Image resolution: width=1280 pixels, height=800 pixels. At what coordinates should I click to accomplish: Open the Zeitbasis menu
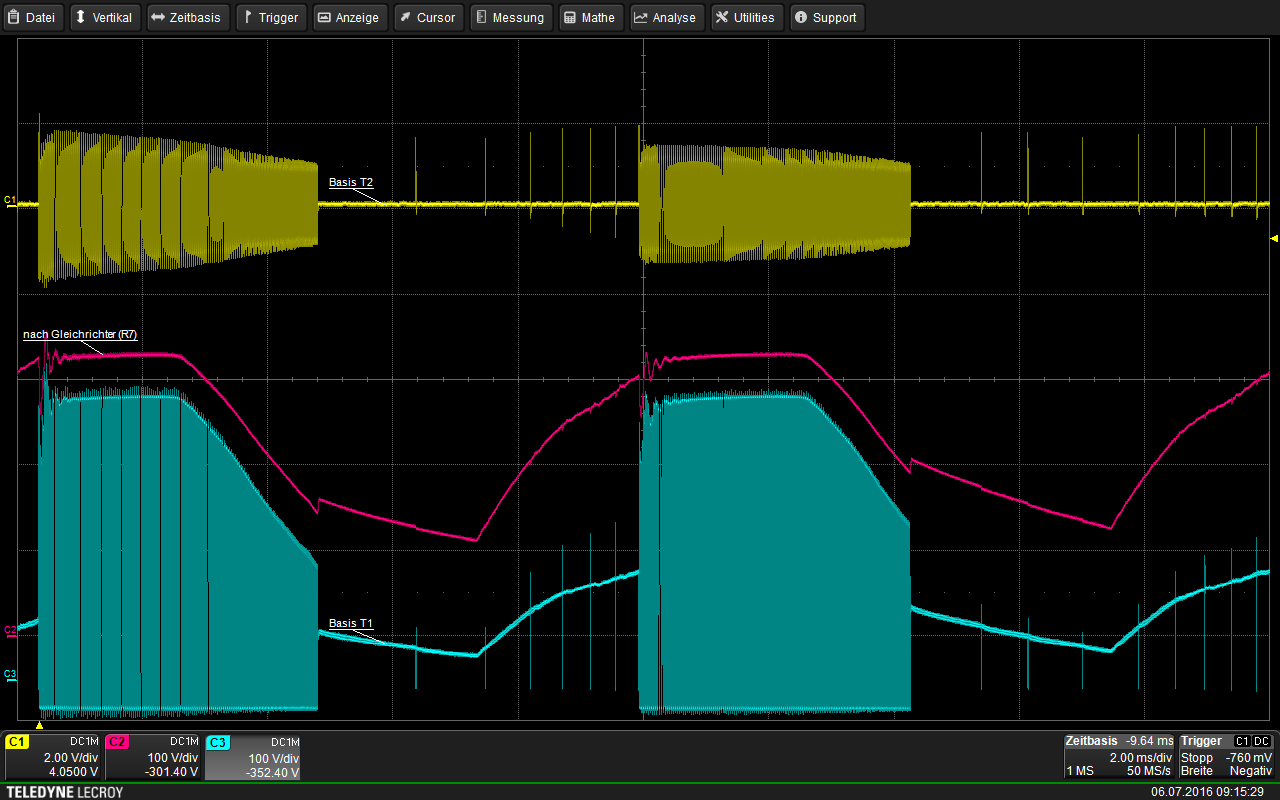pyautogui.click(x=188, y=17)
